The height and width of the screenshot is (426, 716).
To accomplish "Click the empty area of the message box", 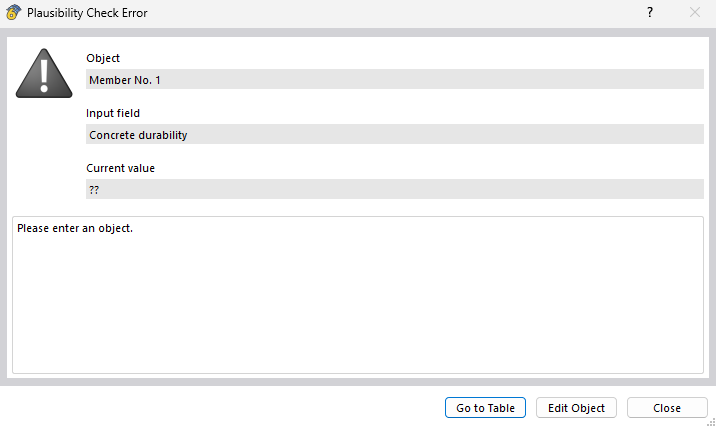I will coord(357,310).
